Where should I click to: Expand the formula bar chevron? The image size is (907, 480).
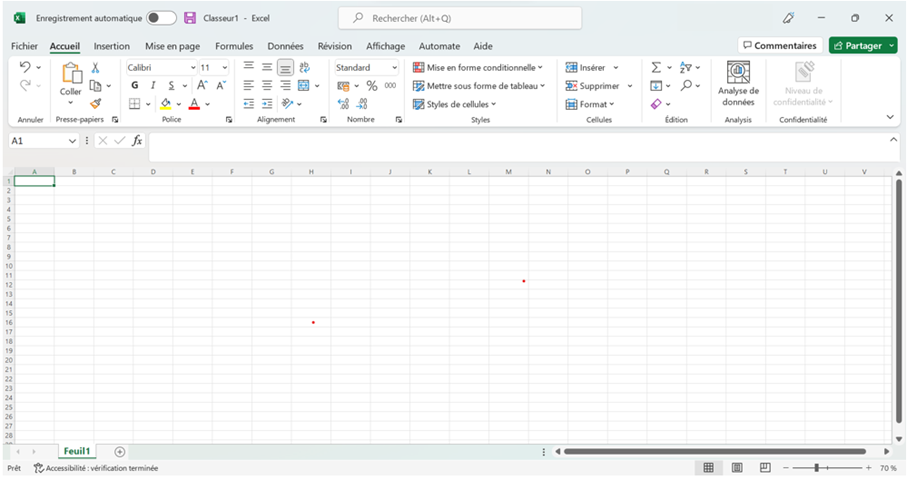pos(894,139)
